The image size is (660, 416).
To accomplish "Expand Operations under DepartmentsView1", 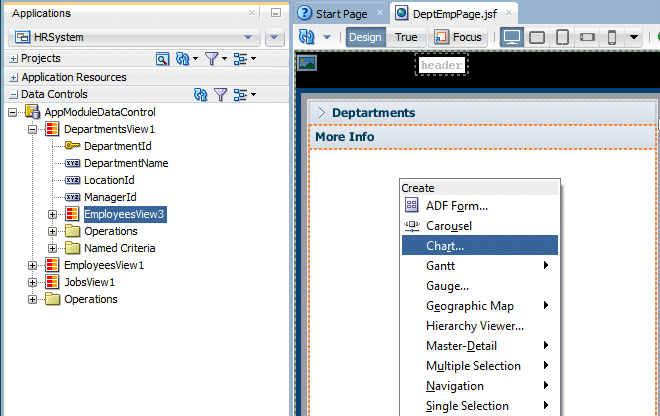I will tap(52, 231).
